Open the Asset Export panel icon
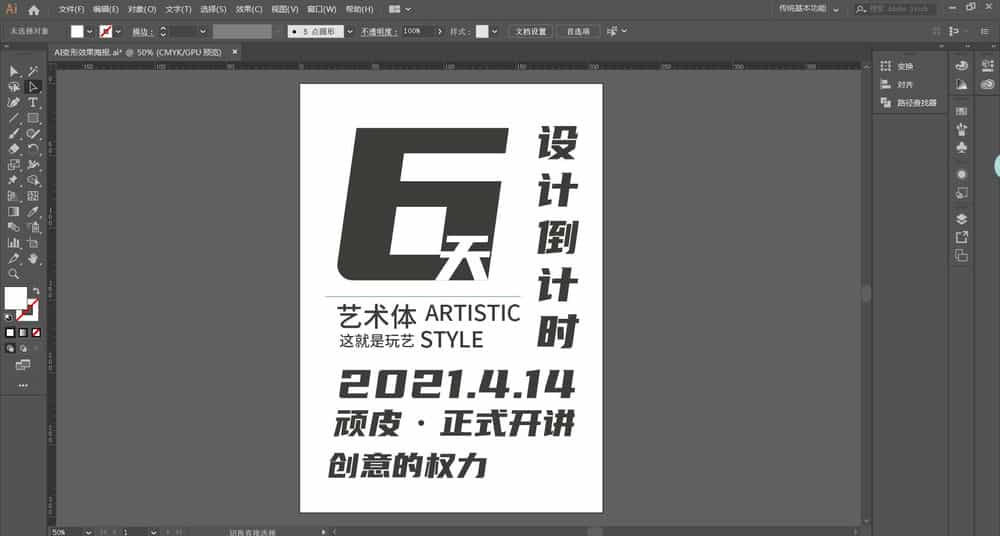Image resolution: width=1000 pixels, height=536 pixels. (x=962, y=237)
